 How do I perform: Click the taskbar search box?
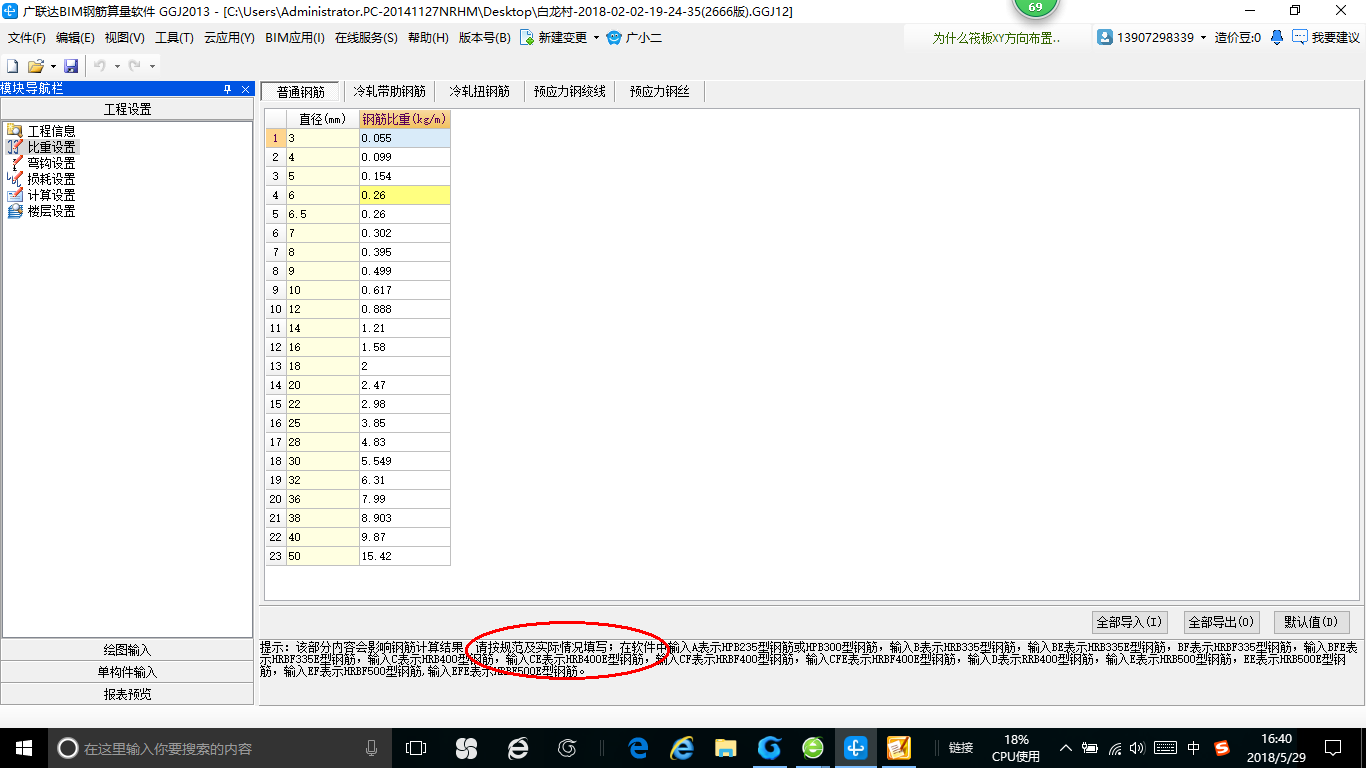pyautogui.click(x=219, y=748)
